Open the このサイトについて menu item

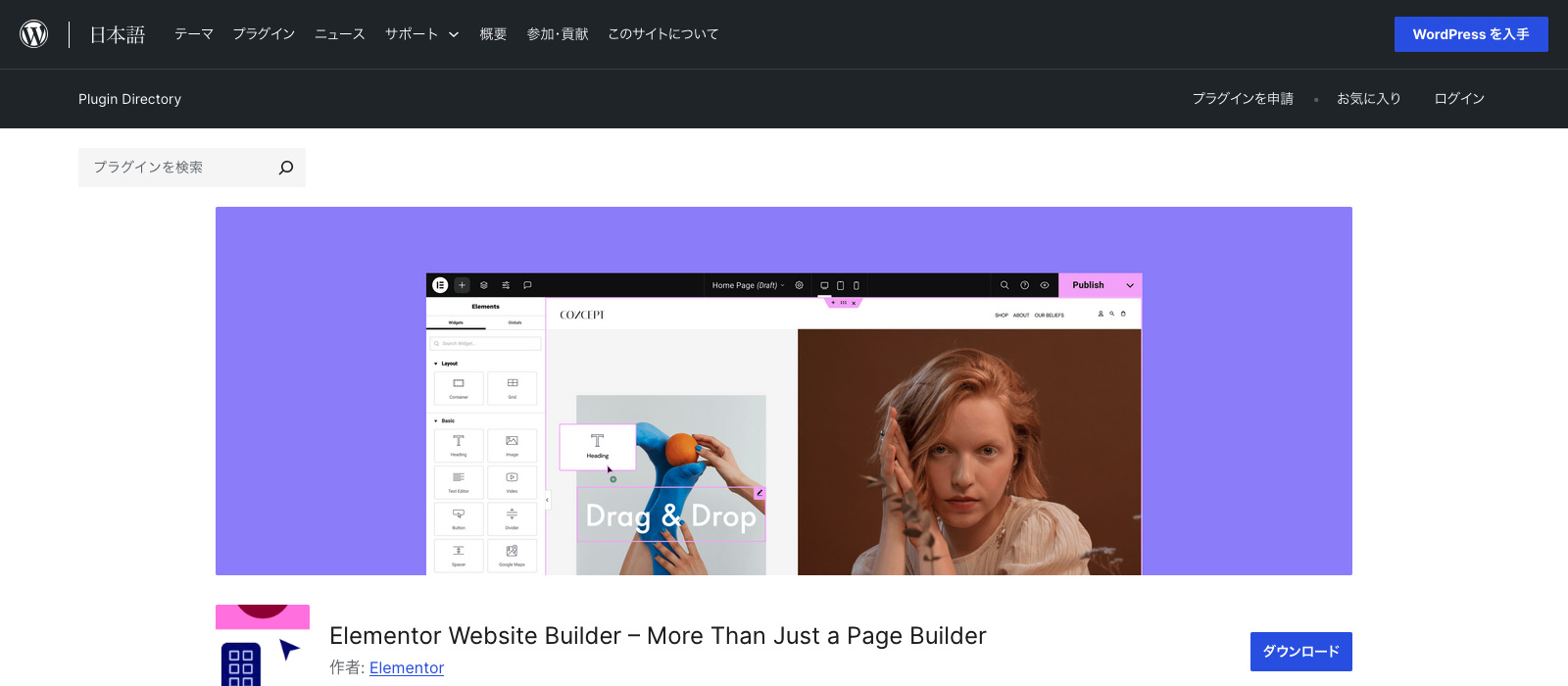[663, 34]
